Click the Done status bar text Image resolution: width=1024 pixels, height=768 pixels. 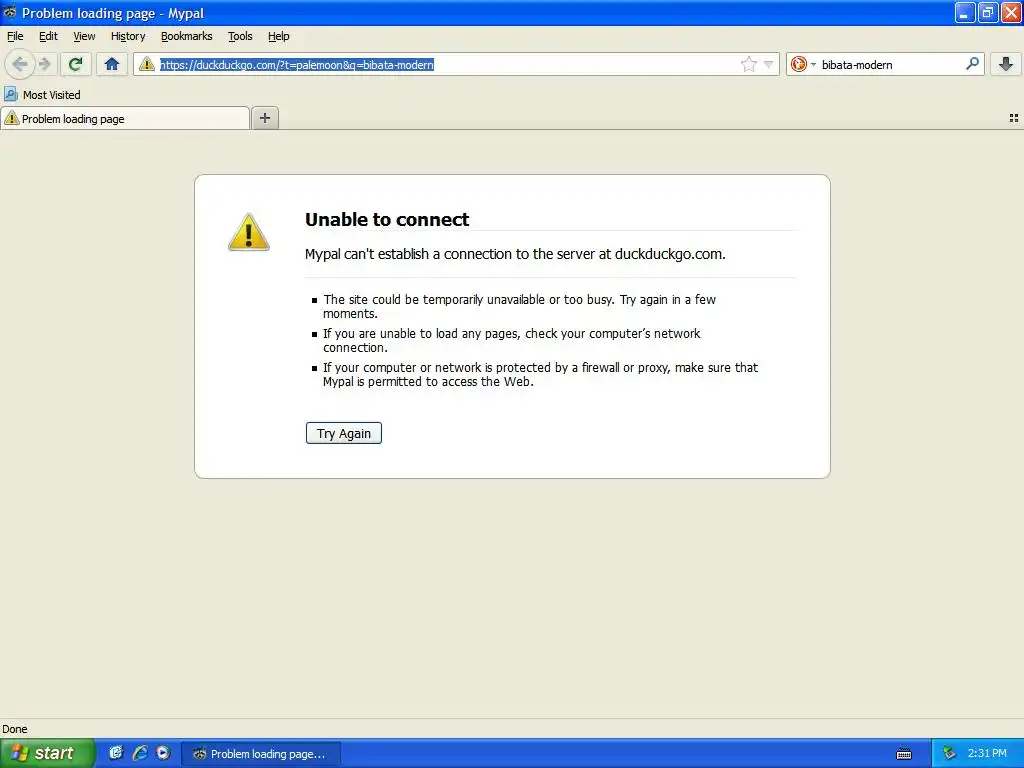click(x=15, y=729)
